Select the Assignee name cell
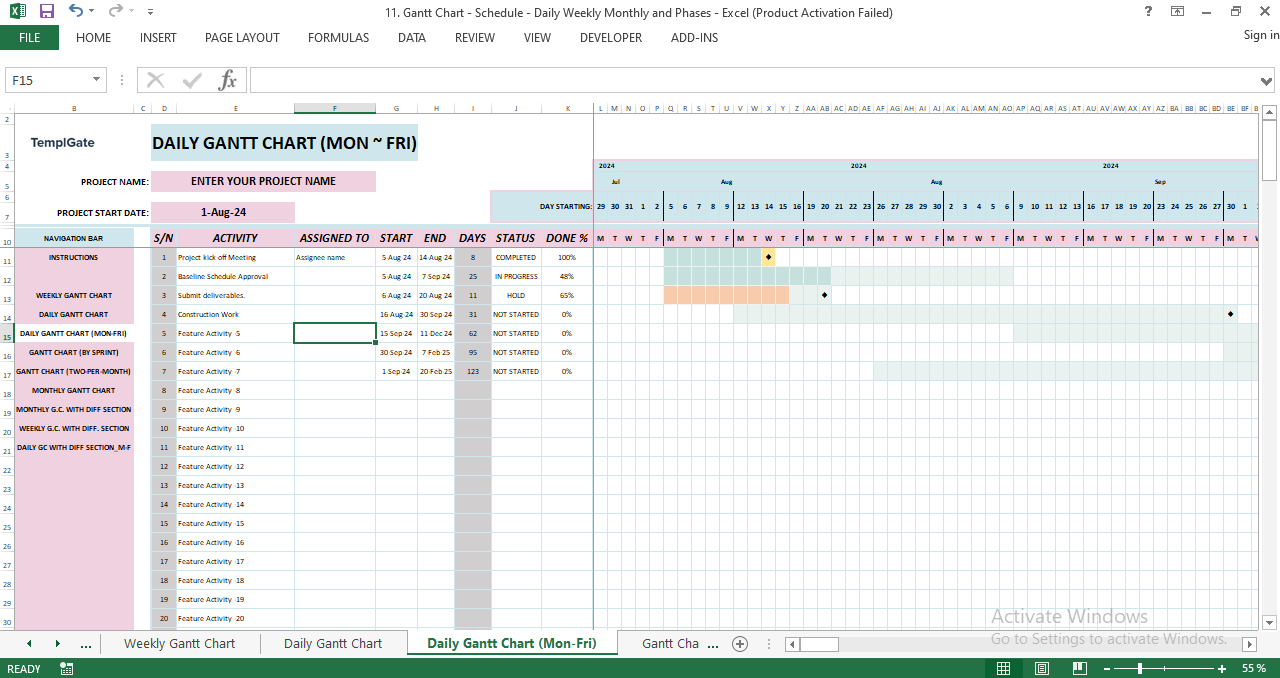 (335, 257)
